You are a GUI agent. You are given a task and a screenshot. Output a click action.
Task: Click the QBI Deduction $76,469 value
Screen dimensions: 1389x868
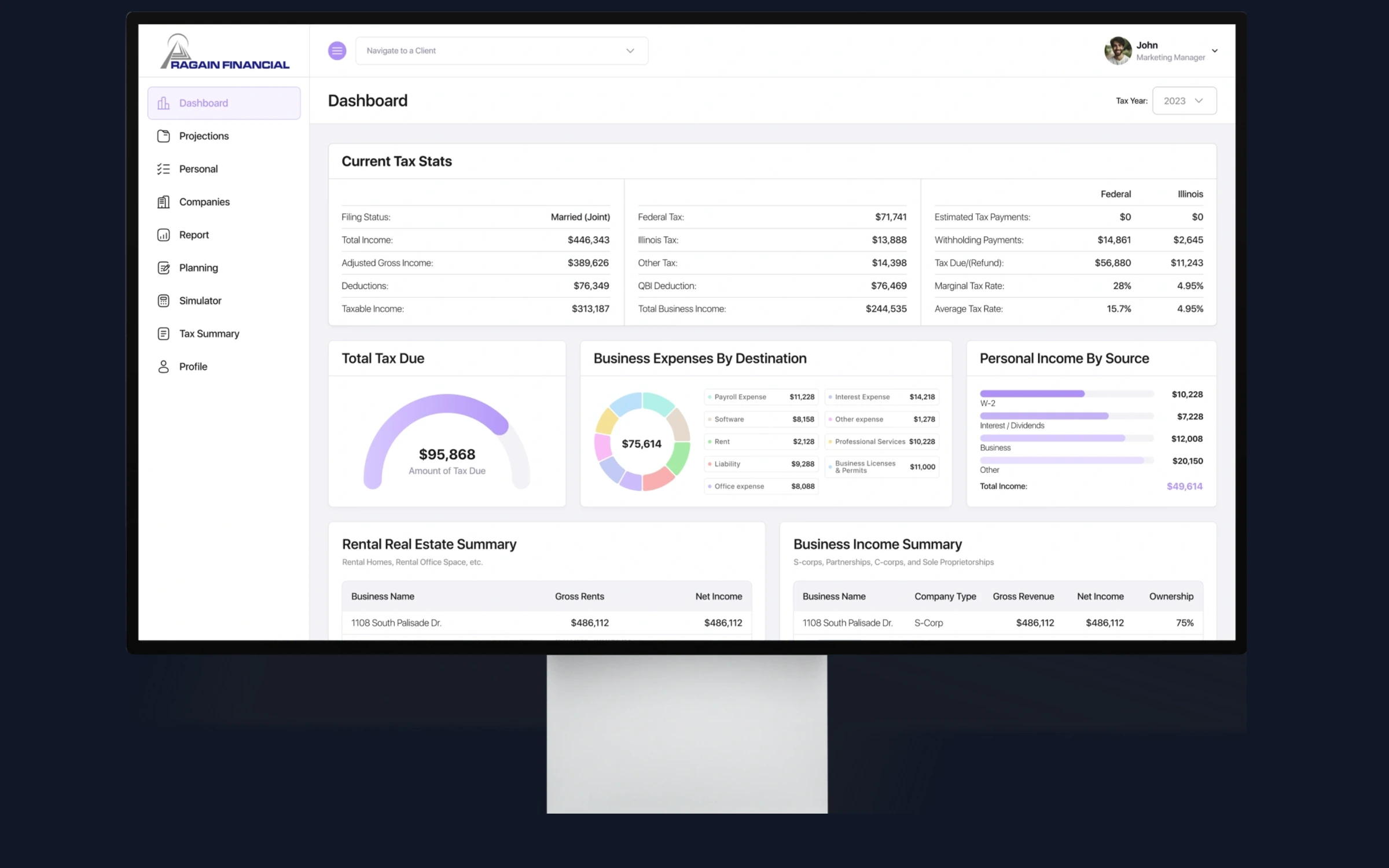889,286
